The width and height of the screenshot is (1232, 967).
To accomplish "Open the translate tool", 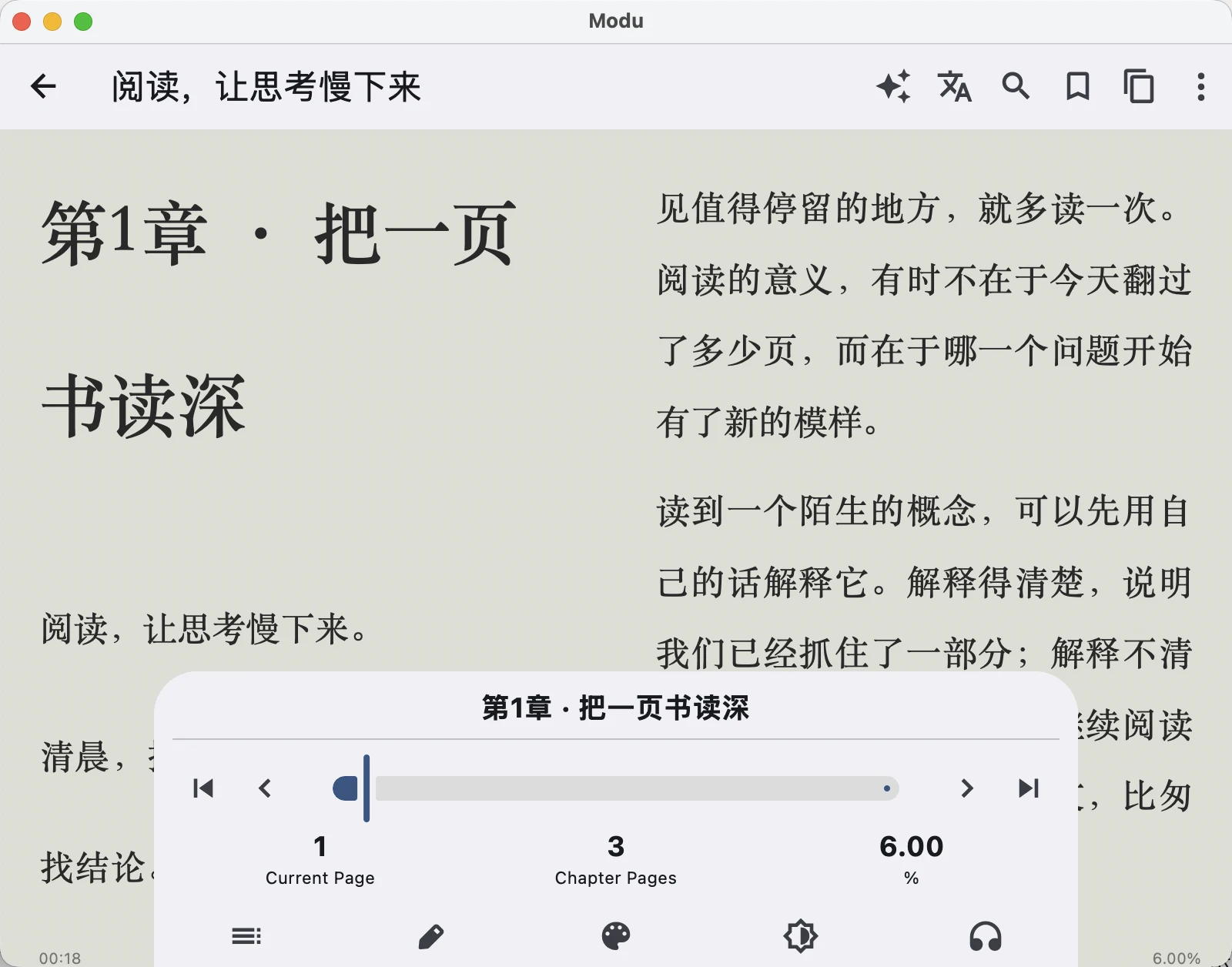I will point(955,86).
